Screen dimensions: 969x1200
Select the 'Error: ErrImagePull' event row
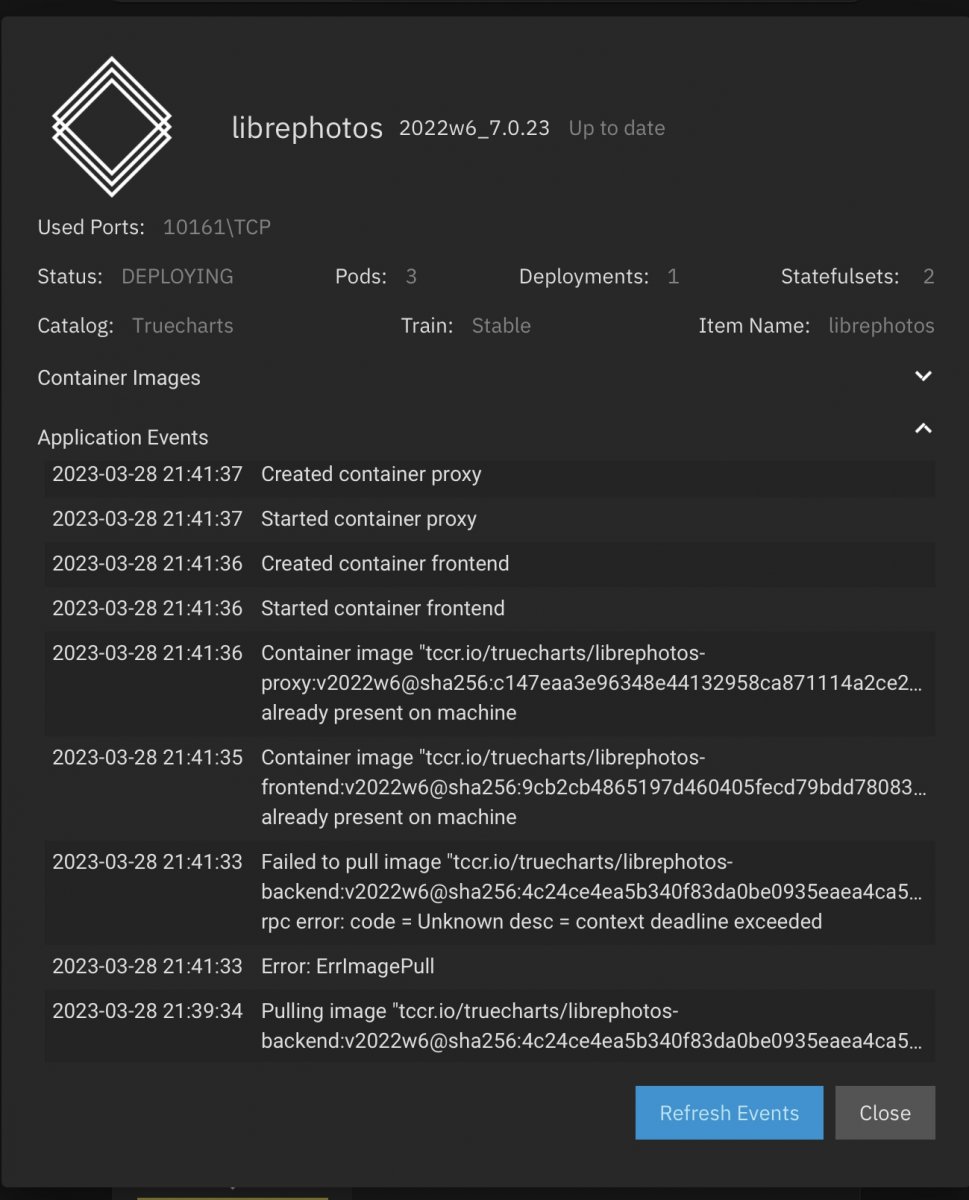[490, 967]
